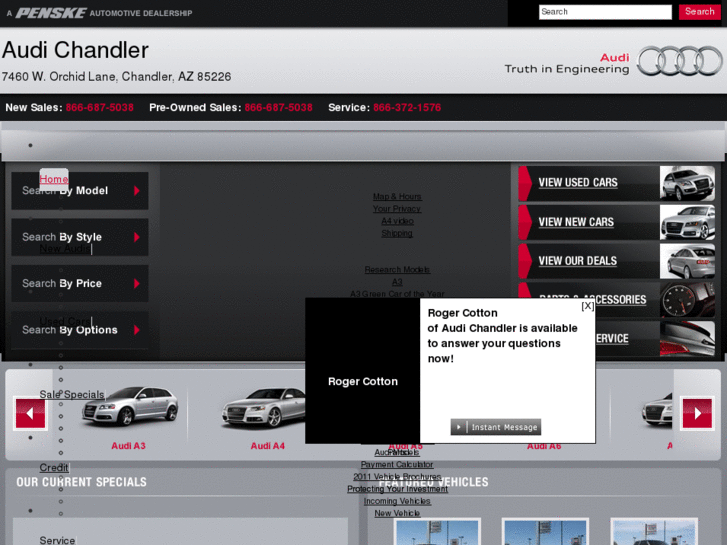
Task: Open Map & Hours link
Action: [397, 197]
